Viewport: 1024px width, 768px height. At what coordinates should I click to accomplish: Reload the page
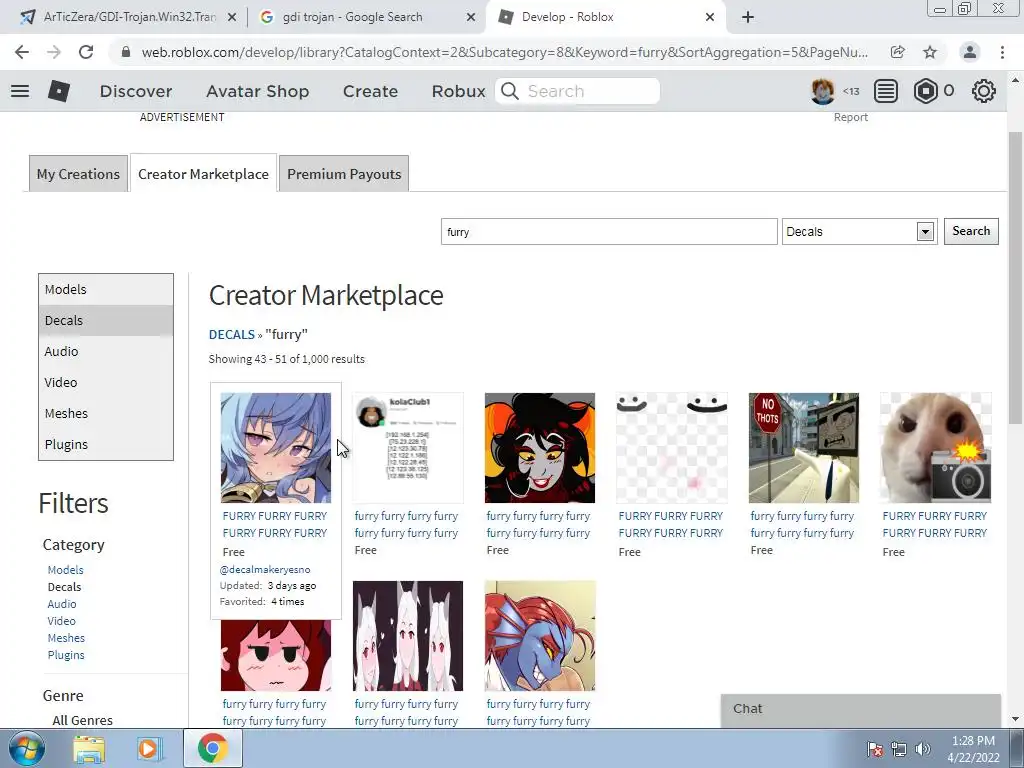point(86,52)
